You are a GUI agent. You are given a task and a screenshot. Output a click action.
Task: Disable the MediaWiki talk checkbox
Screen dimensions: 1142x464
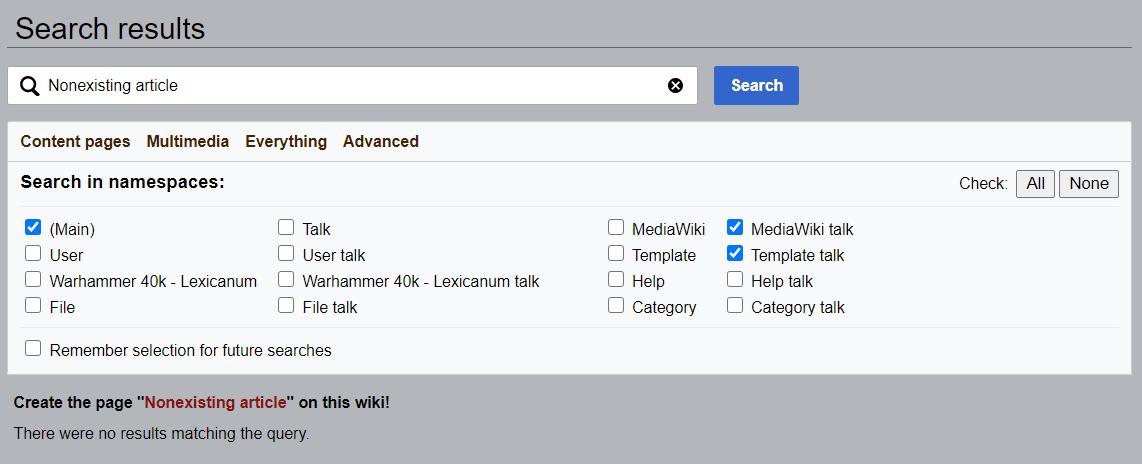click(735, 228)
